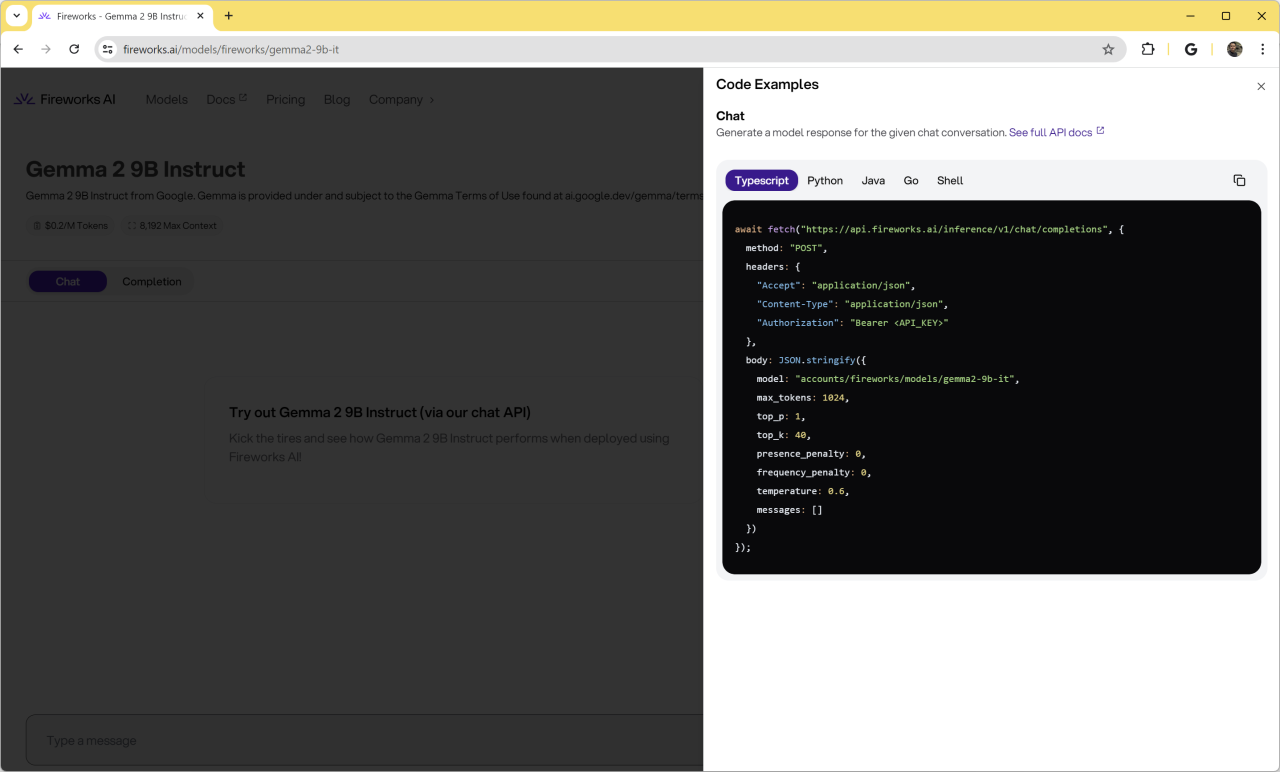Switch to the Python code tab
1280x772 pixels.
(825, 181)
